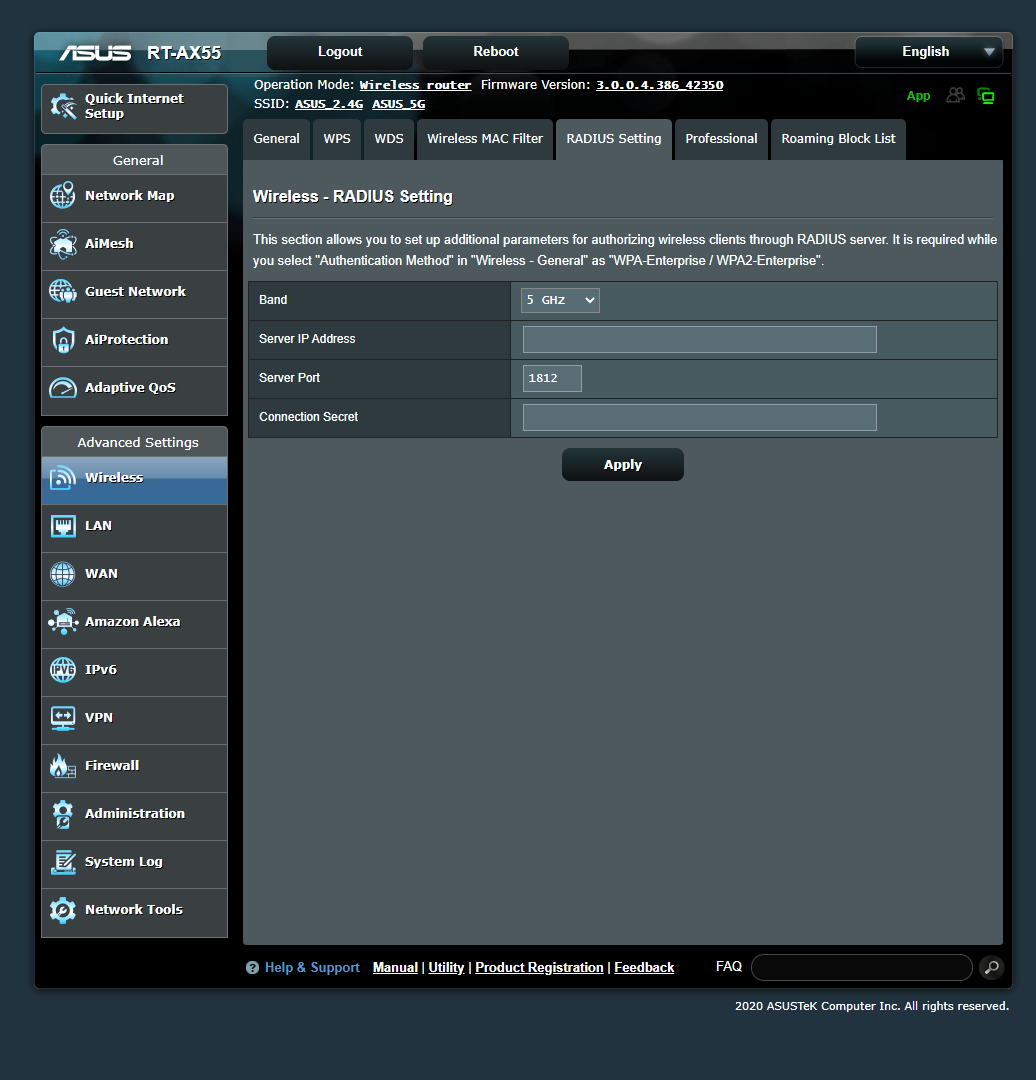Open Network Map via its globe icon

(x=63, y=196)
